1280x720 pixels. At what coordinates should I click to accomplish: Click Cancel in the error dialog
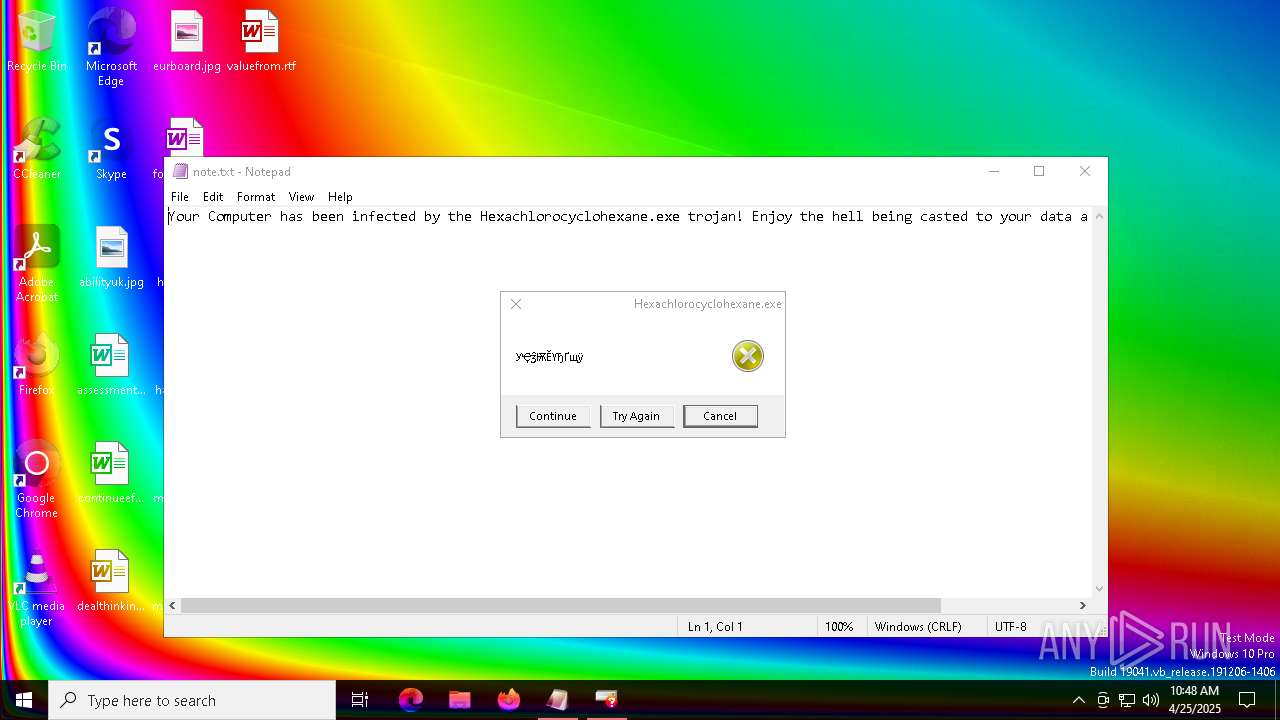click(x=720, y=416)
